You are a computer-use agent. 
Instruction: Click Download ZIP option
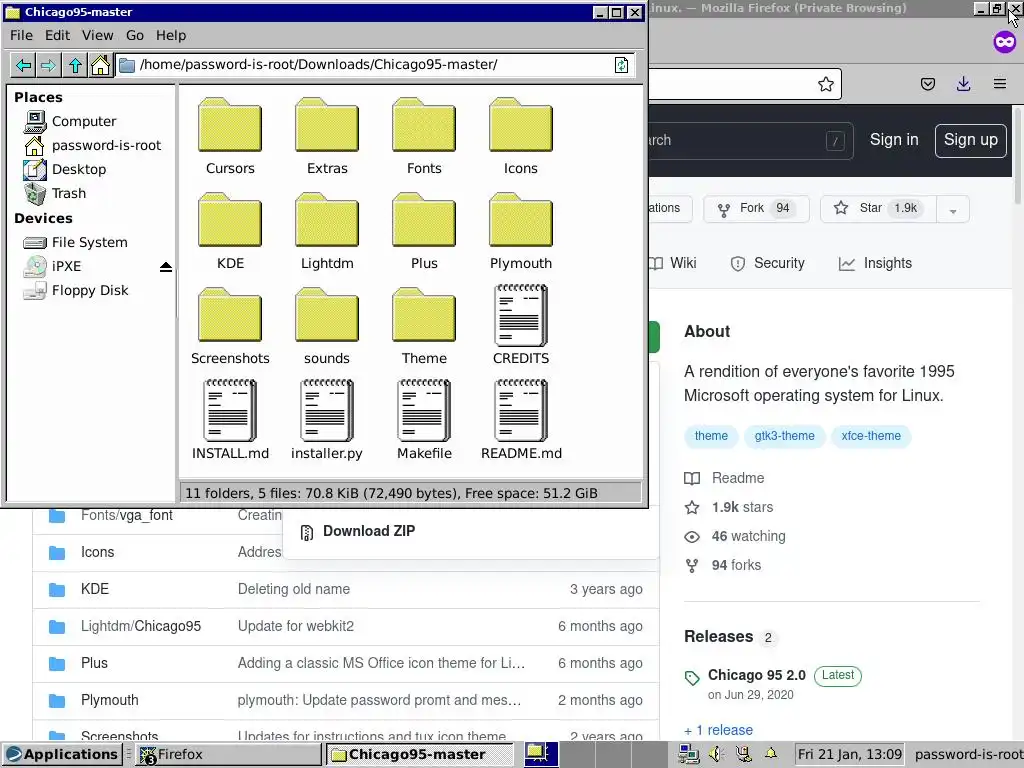coord(358,531)
